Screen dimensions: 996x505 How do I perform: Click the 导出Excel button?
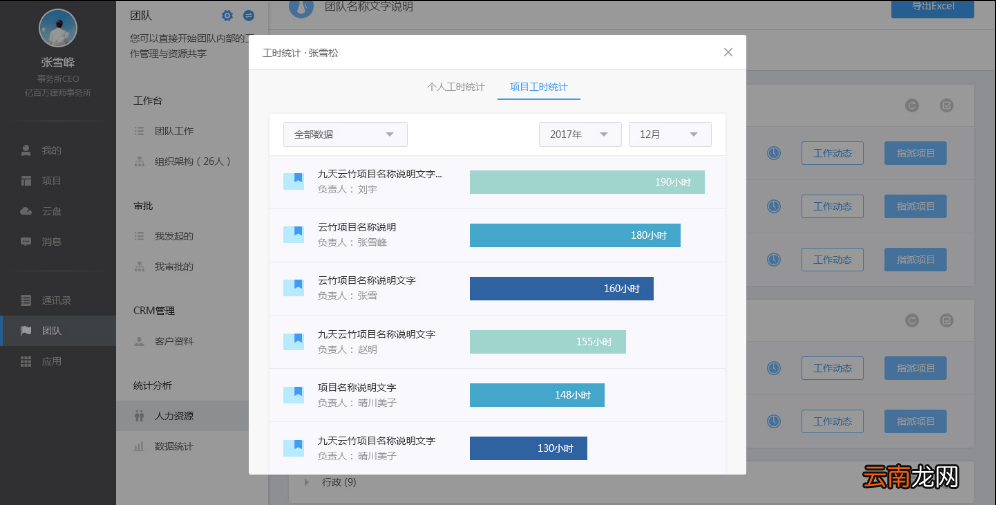point(932,7)
